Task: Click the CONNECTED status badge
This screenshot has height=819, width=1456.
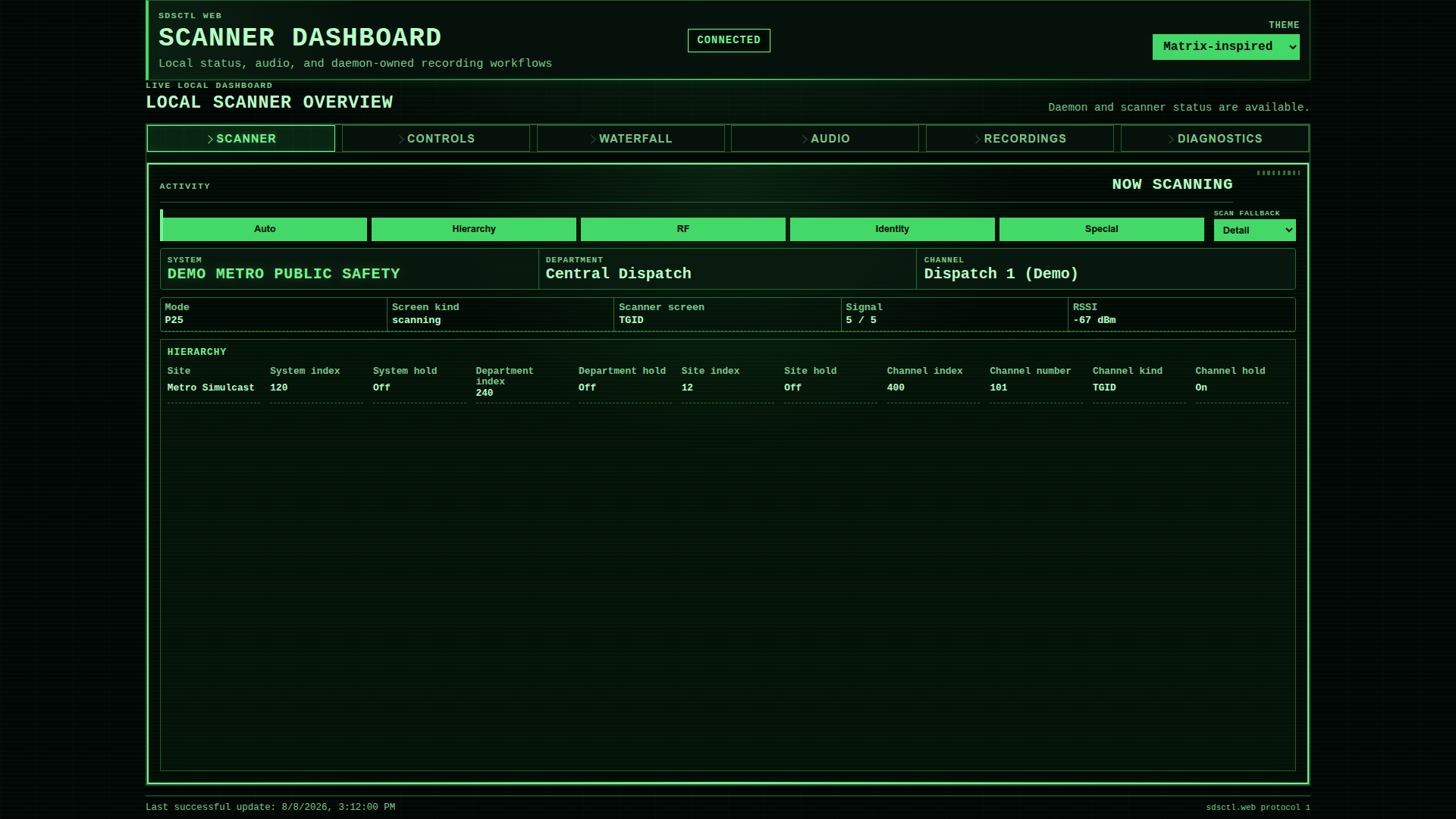Action: [x=729, y=40]
